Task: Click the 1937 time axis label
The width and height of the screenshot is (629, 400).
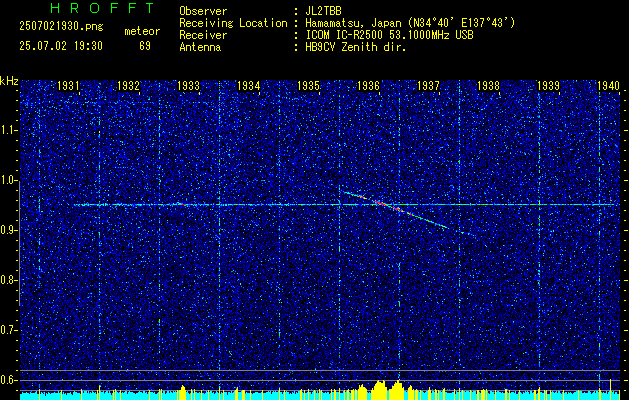Action: click(428, 85)
